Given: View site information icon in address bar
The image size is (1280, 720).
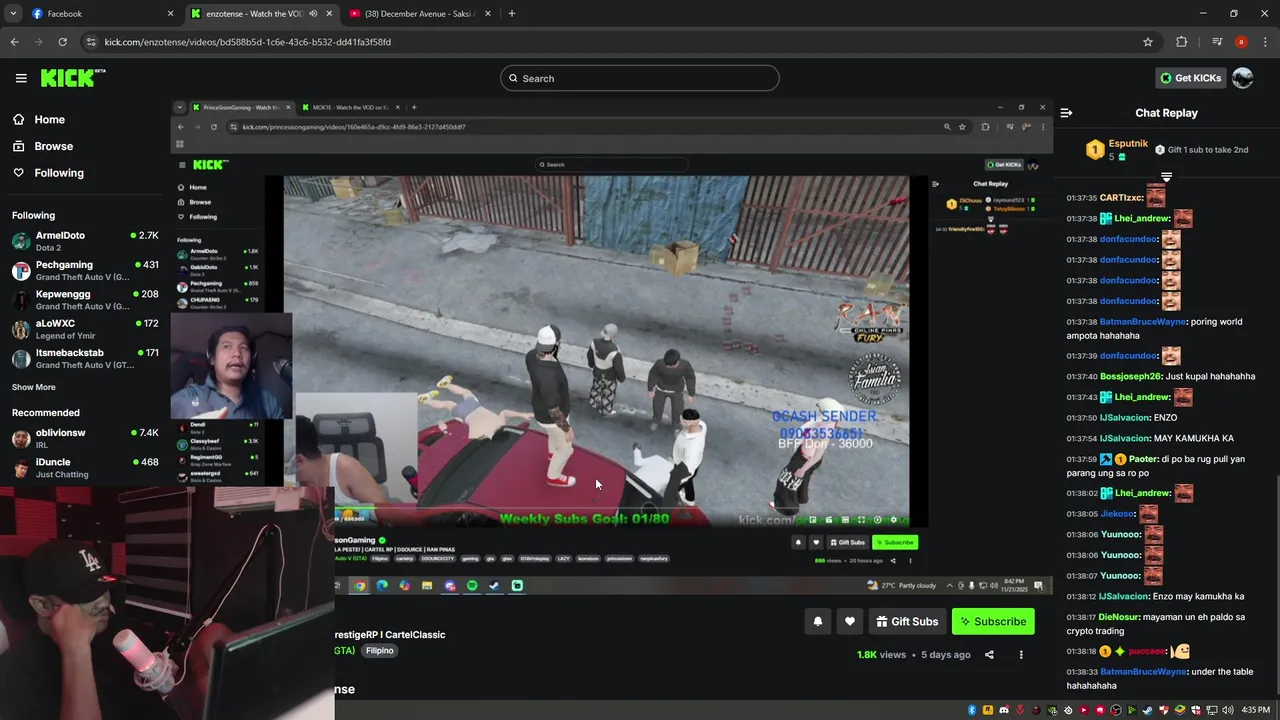Looking at the screenshot, I should pos(91,42).
